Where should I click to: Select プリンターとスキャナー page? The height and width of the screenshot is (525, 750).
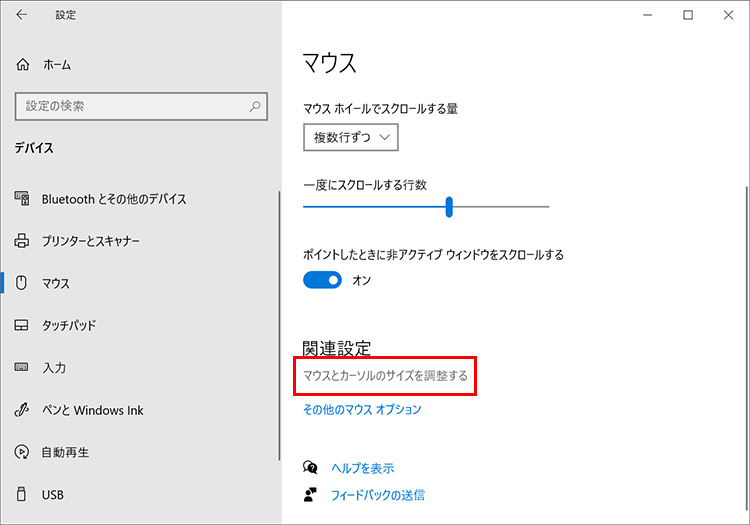pyautogui.click(x=91, y=241)
